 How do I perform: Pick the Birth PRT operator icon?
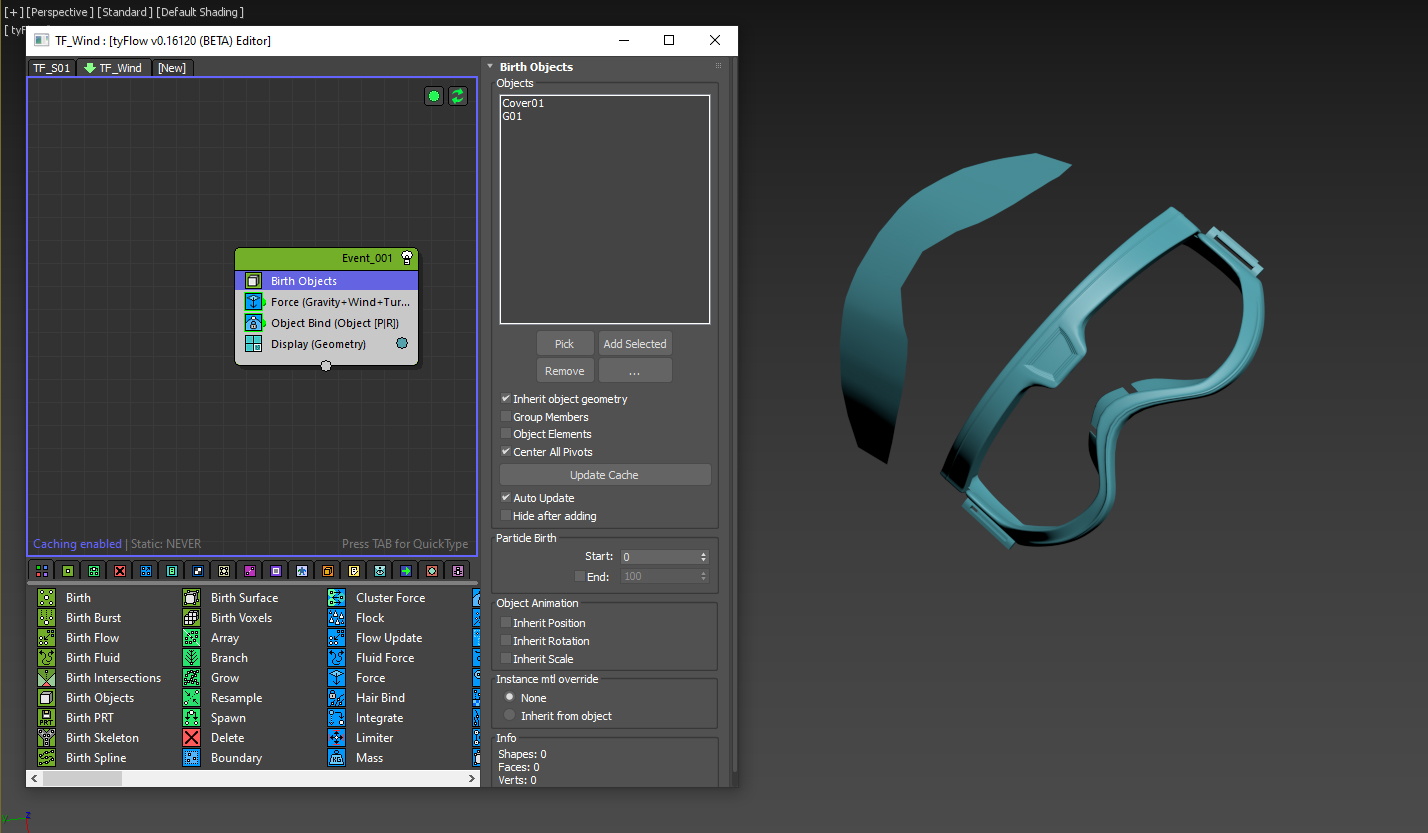[x=46, y=717]
